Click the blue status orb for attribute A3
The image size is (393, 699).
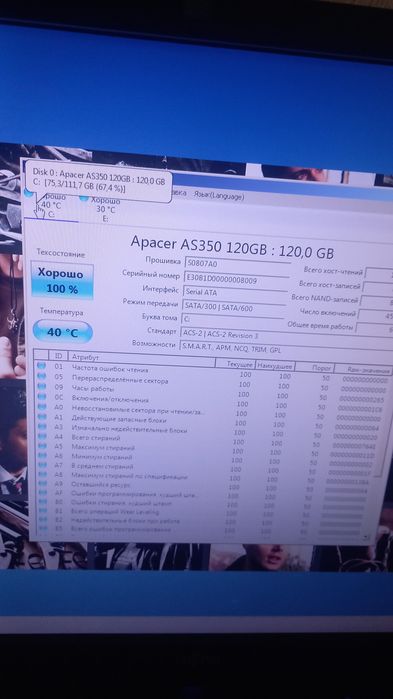[x=42, y=427]
